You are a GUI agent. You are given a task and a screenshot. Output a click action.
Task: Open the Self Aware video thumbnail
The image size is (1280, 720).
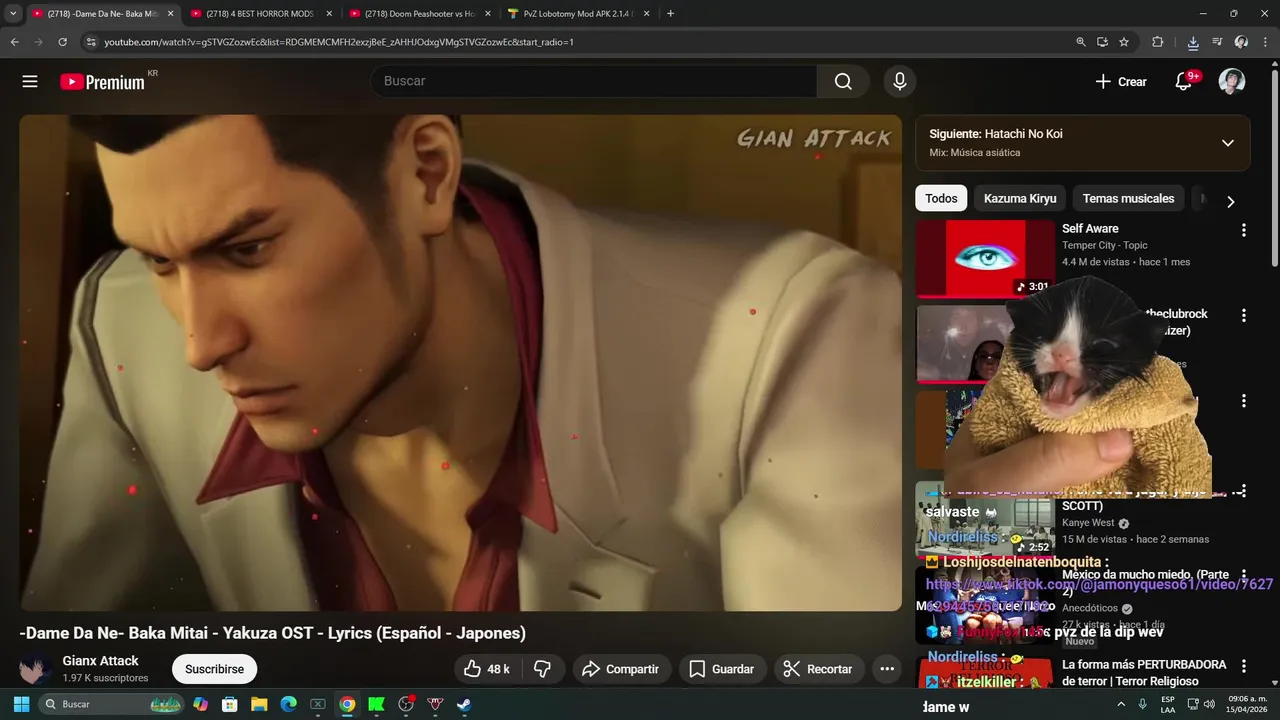pyautogui.click(x=986, y=258)
